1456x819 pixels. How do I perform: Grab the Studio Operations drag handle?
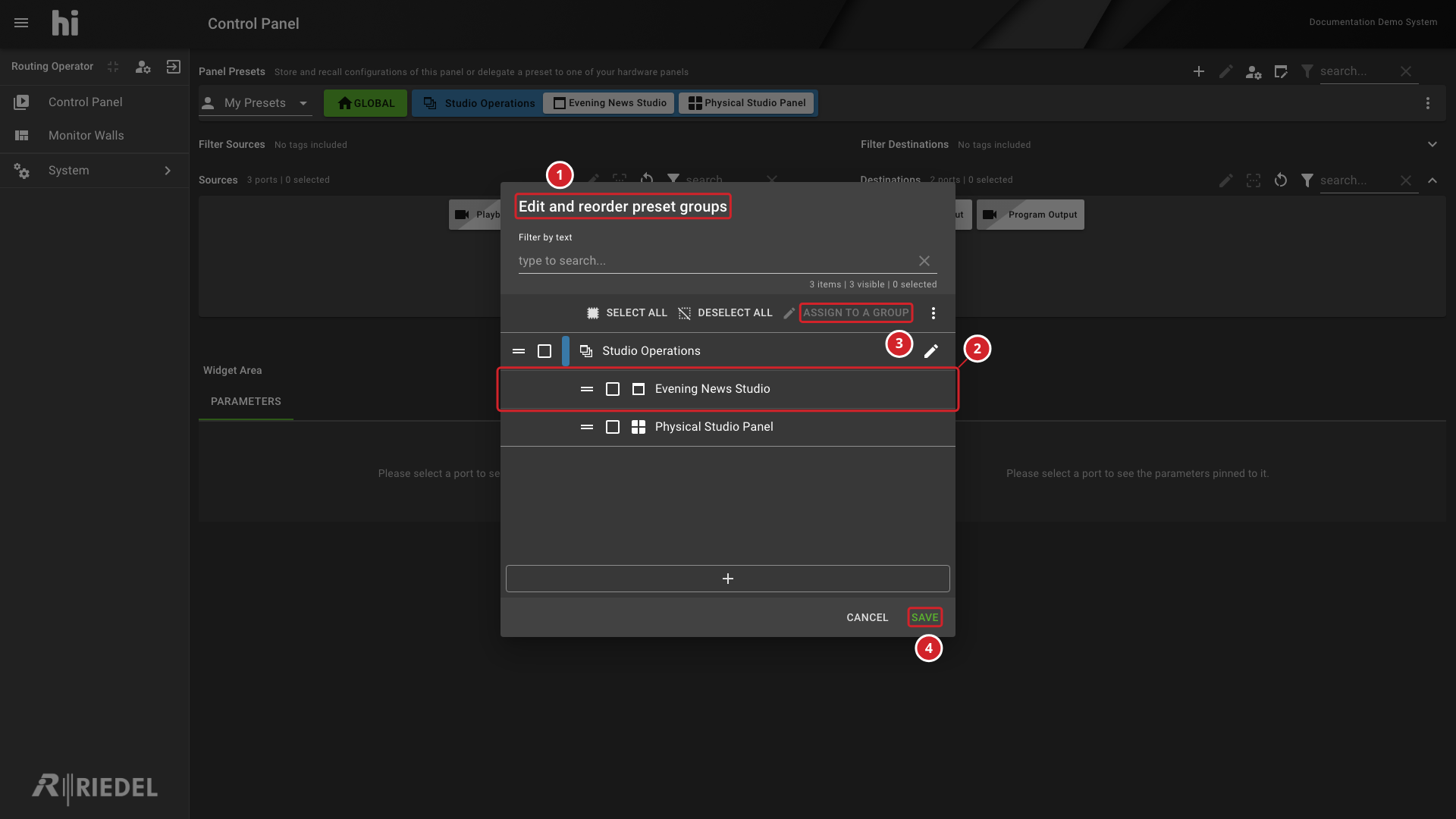pos(519,351)
